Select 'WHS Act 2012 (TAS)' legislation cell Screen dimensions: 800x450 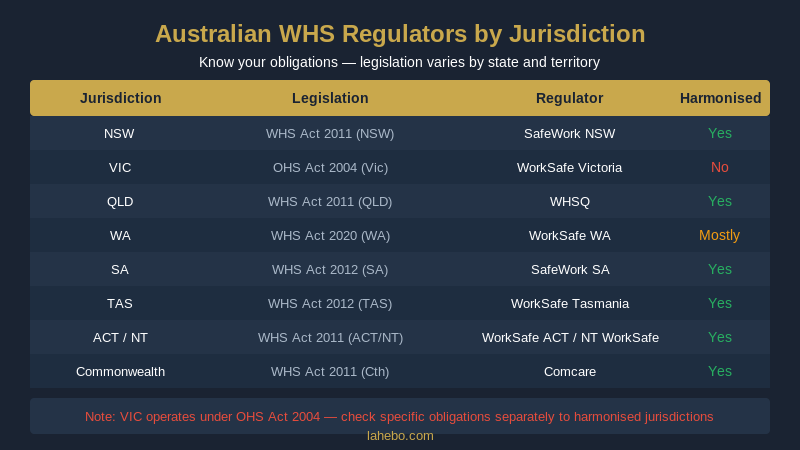click(330, 304)
